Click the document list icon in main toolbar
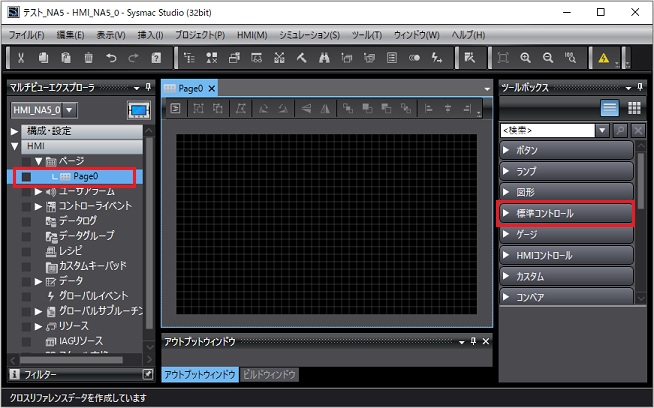654x408 pixels. pos(392,58)
